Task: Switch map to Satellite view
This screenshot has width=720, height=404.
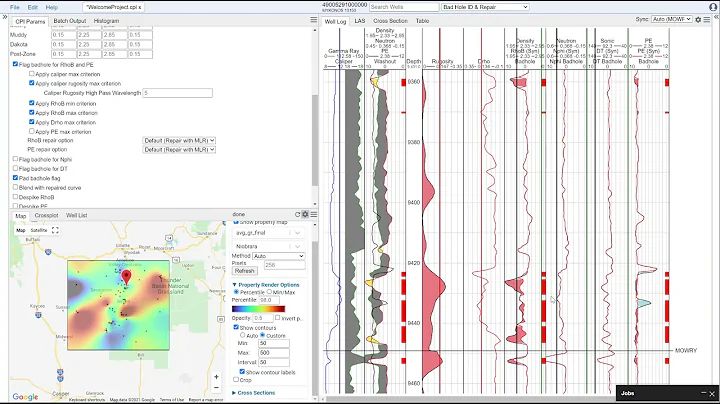Action: [x=39, y=230]
